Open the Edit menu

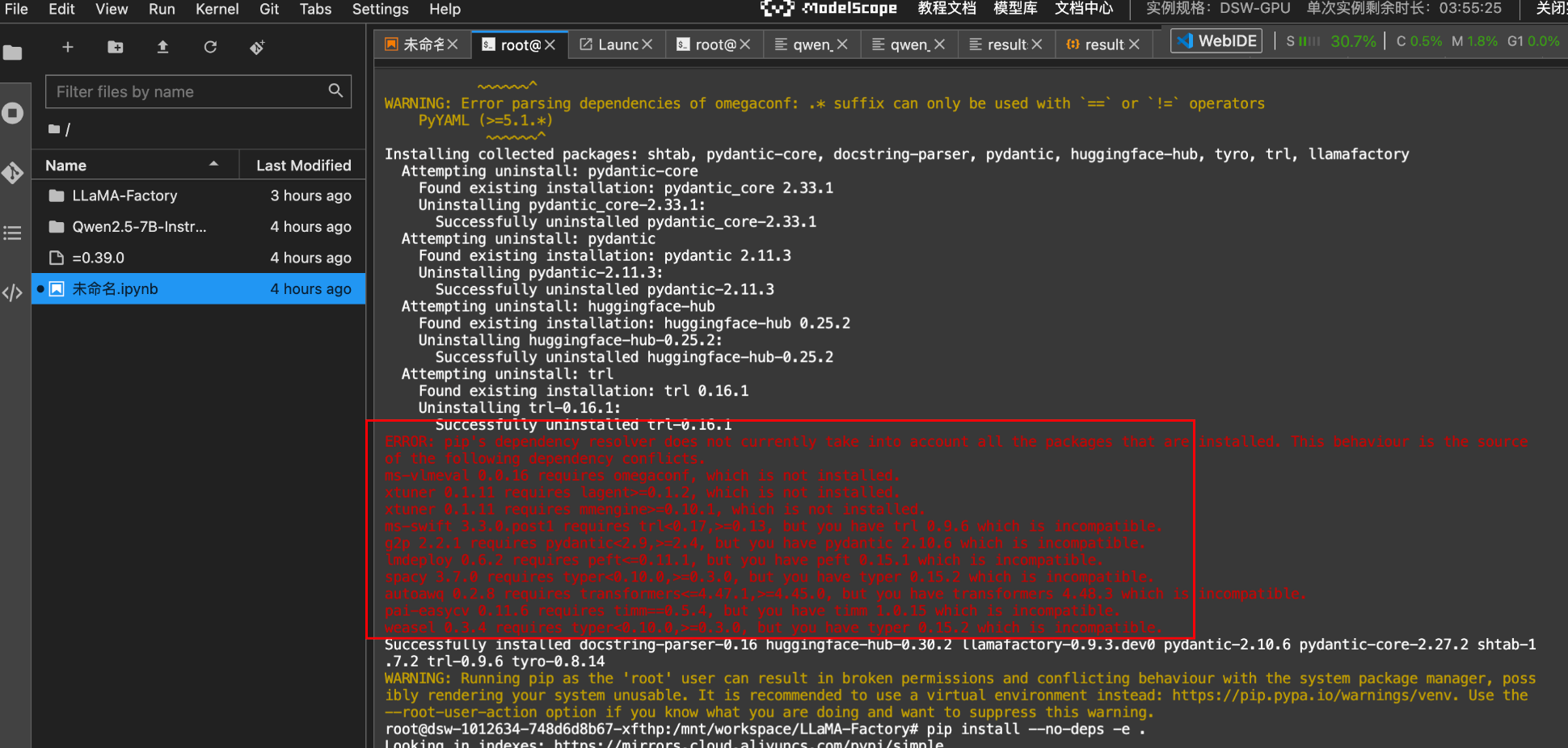tap(61, 9)
